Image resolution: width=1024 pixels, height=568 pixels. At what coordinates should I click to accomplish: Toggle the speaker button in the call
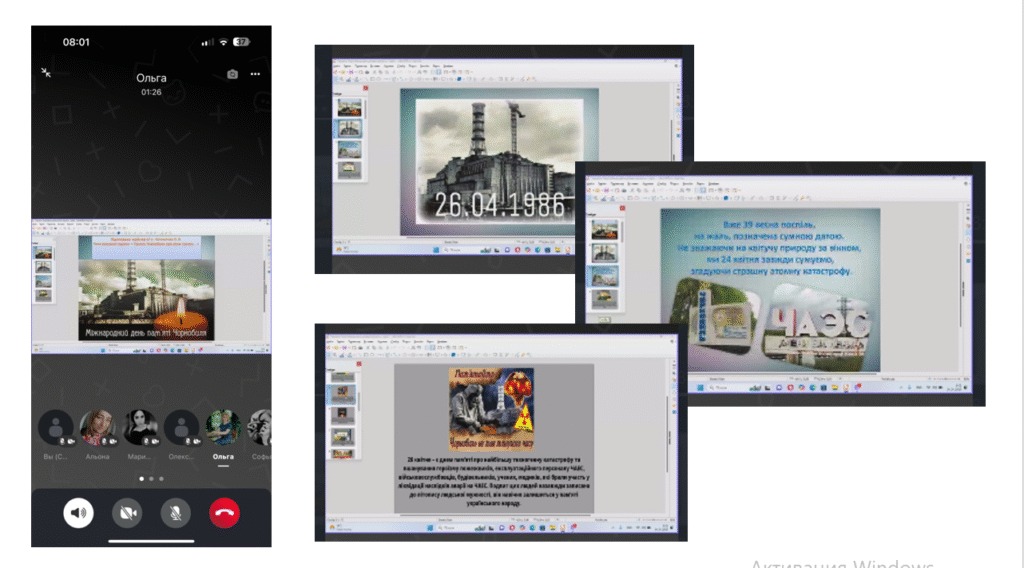coord(78,514)
